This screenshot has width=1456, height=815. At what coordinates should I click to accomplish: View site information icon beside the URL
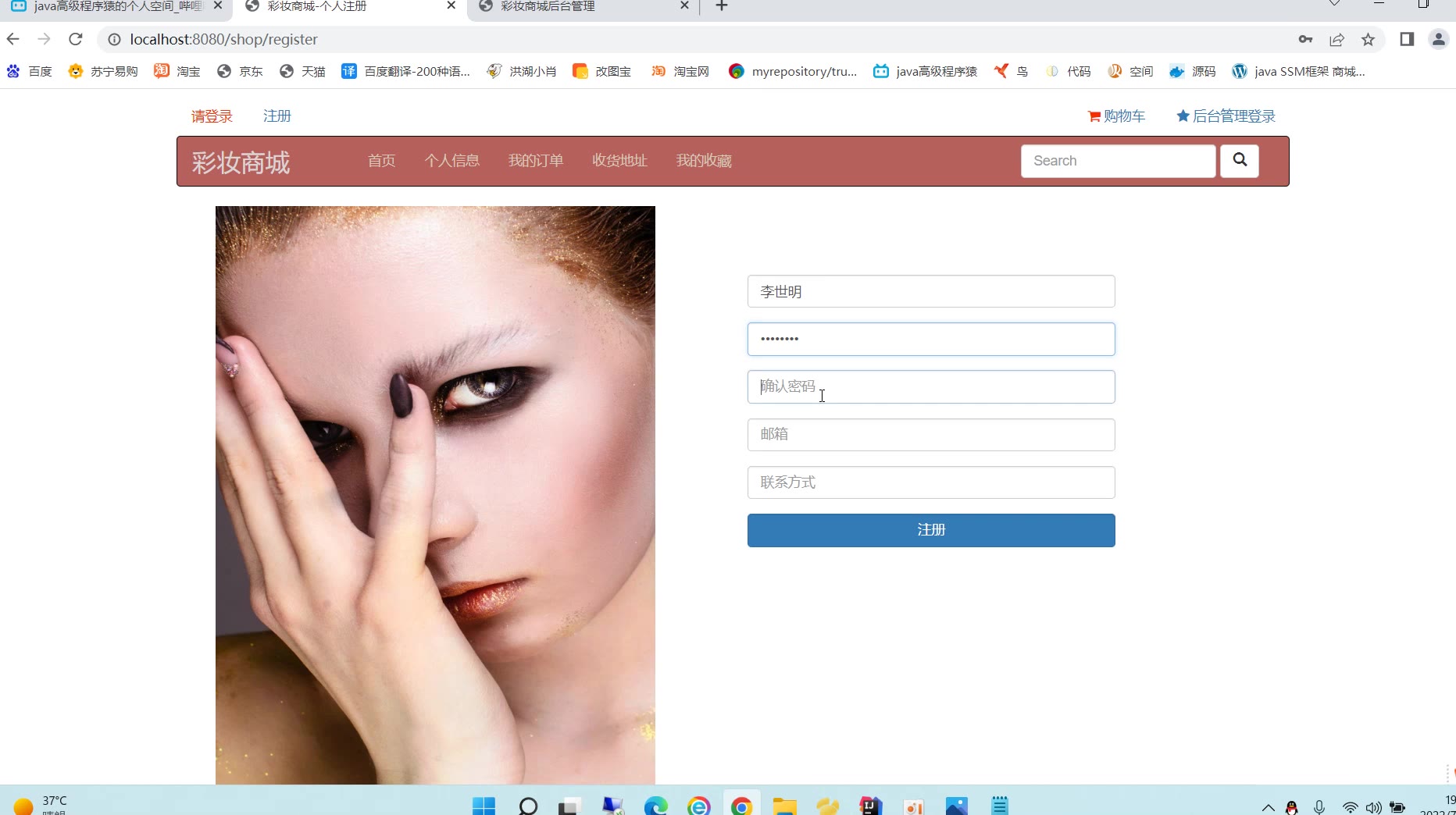tap(114, 39)
